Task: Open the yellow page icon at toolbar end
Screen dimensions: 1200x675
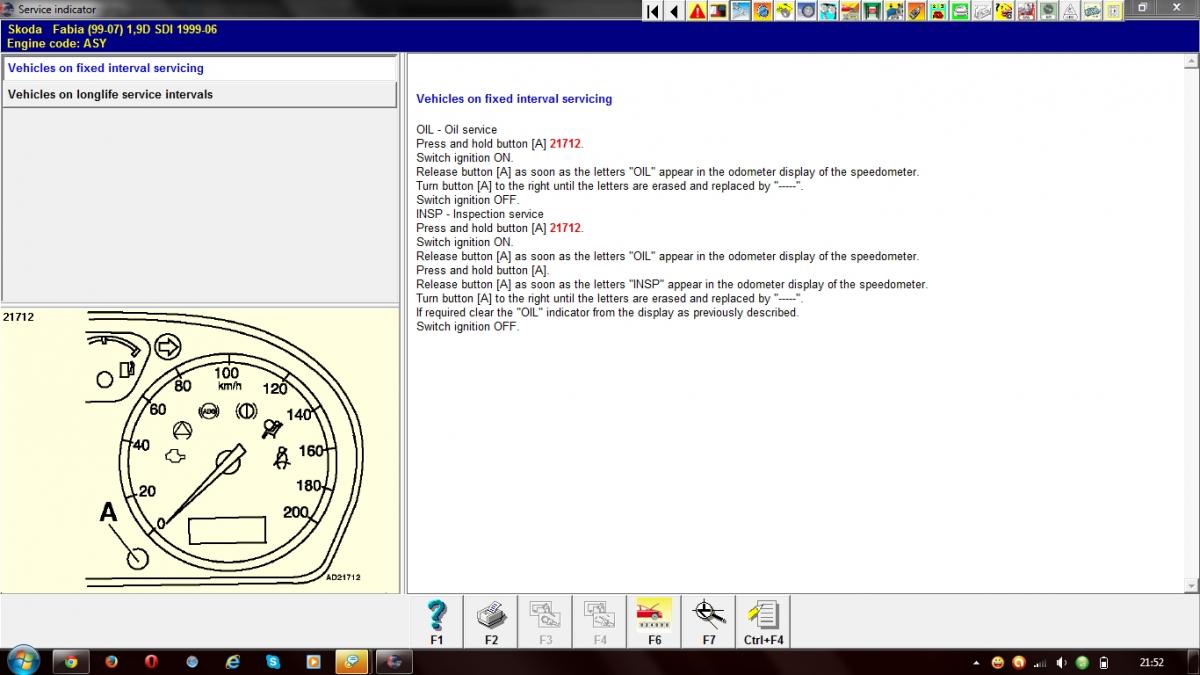Action: tap(1114, 11)
